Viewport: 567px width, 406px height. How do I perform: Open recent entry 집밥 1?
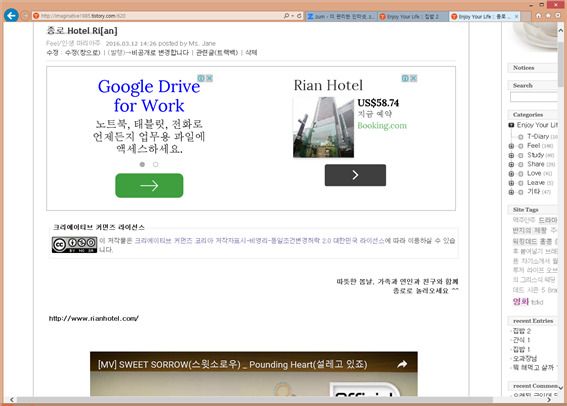(521, 349)
